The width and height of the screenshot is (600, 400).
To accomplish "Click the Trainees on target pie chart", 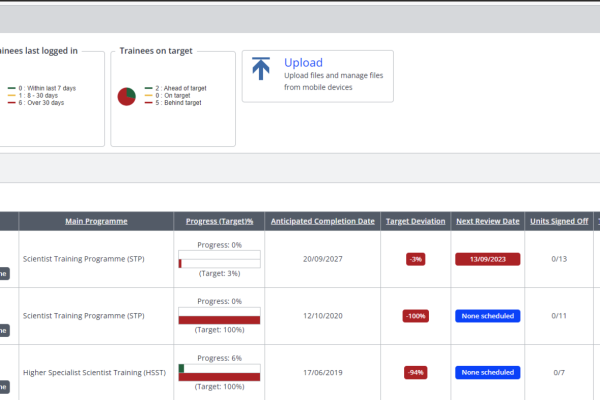I will click(x=127, y=96).
